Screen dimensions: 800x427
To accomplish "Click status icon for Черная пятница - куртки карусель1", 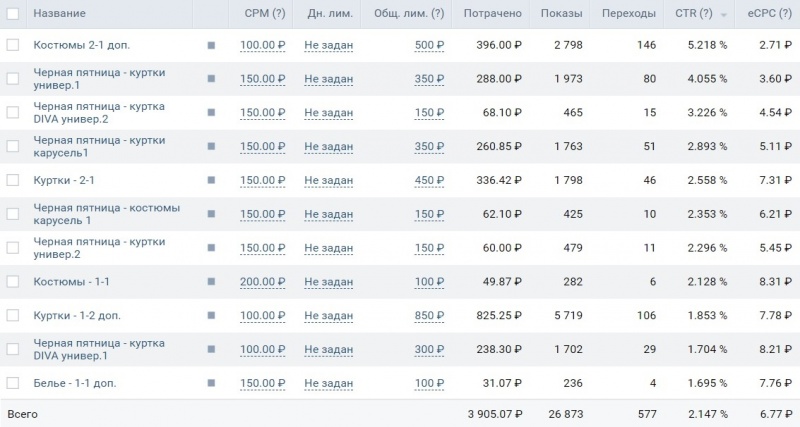I will tap(211, 146).
